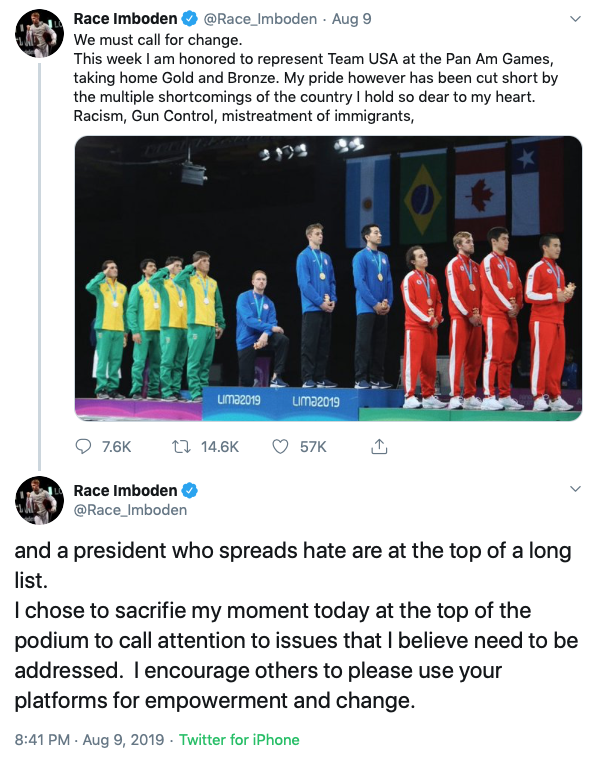
Task: Open second tweet's profile avatar
Action: coord(39,500)
